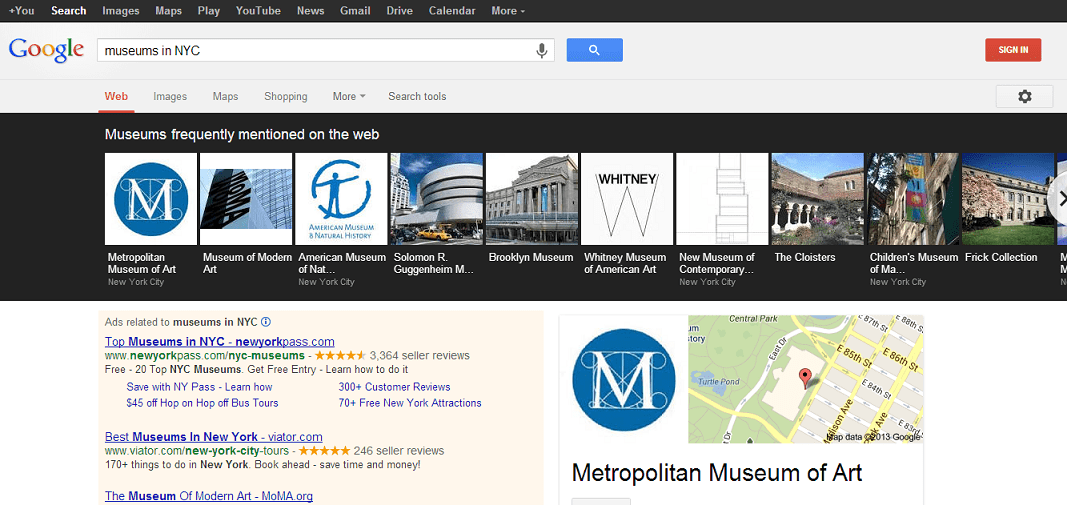Open New Museum of Contemporary Art thumbnail

click(x=722, y=199)
